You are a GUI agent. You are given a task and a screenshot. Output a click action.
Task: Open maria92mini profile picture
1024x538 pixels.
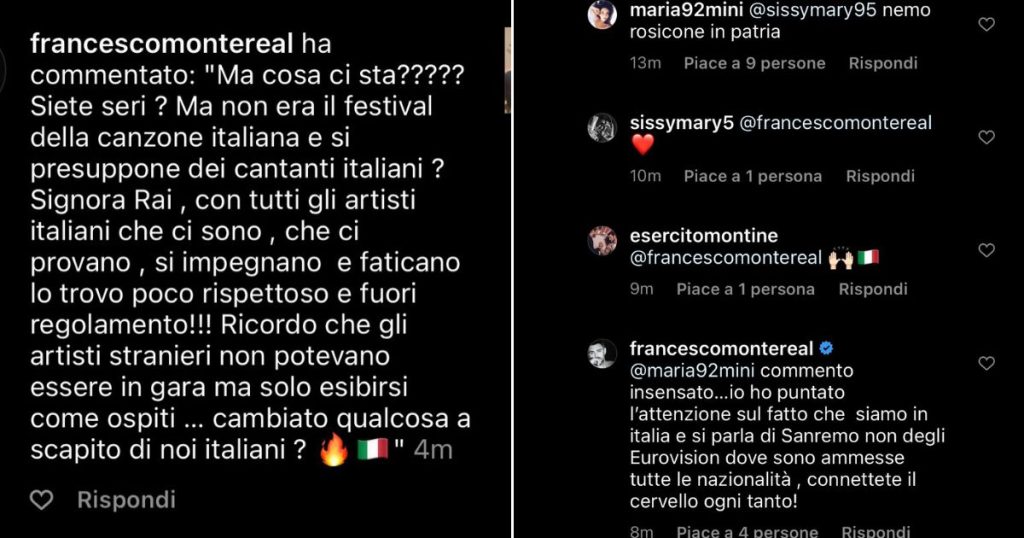[x=601, y=15]
